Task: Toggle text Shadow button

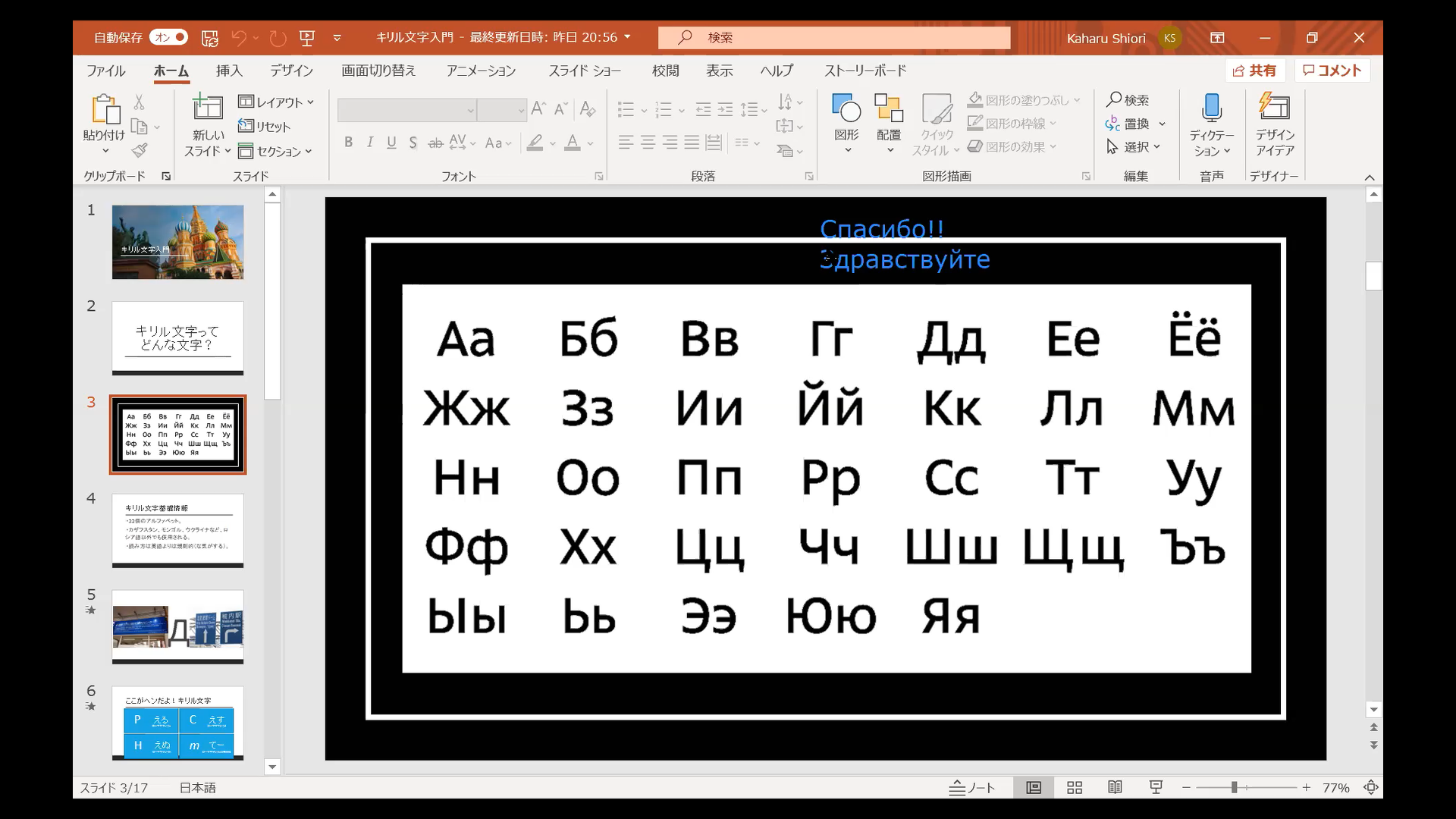Action: 413,143
